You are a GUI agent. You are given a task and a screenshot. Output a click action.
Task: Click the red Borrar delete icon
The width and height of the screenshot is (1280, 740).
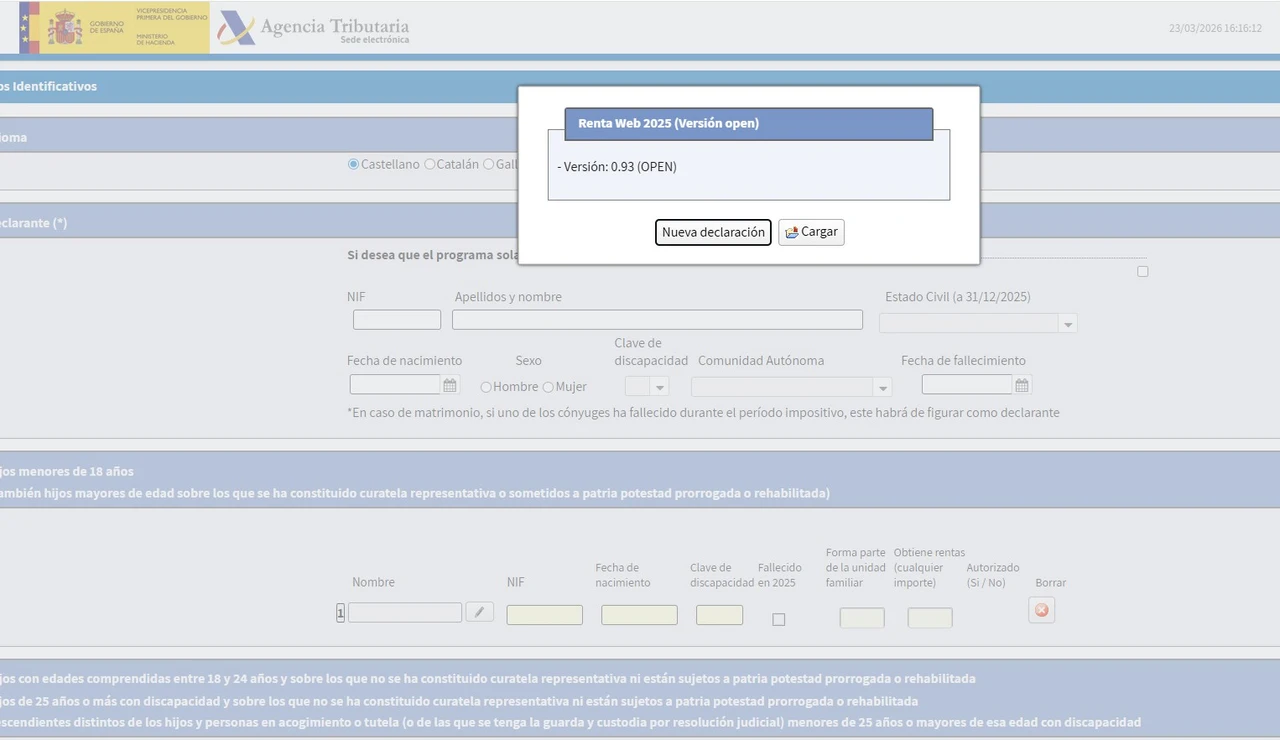coord(1042,610)
